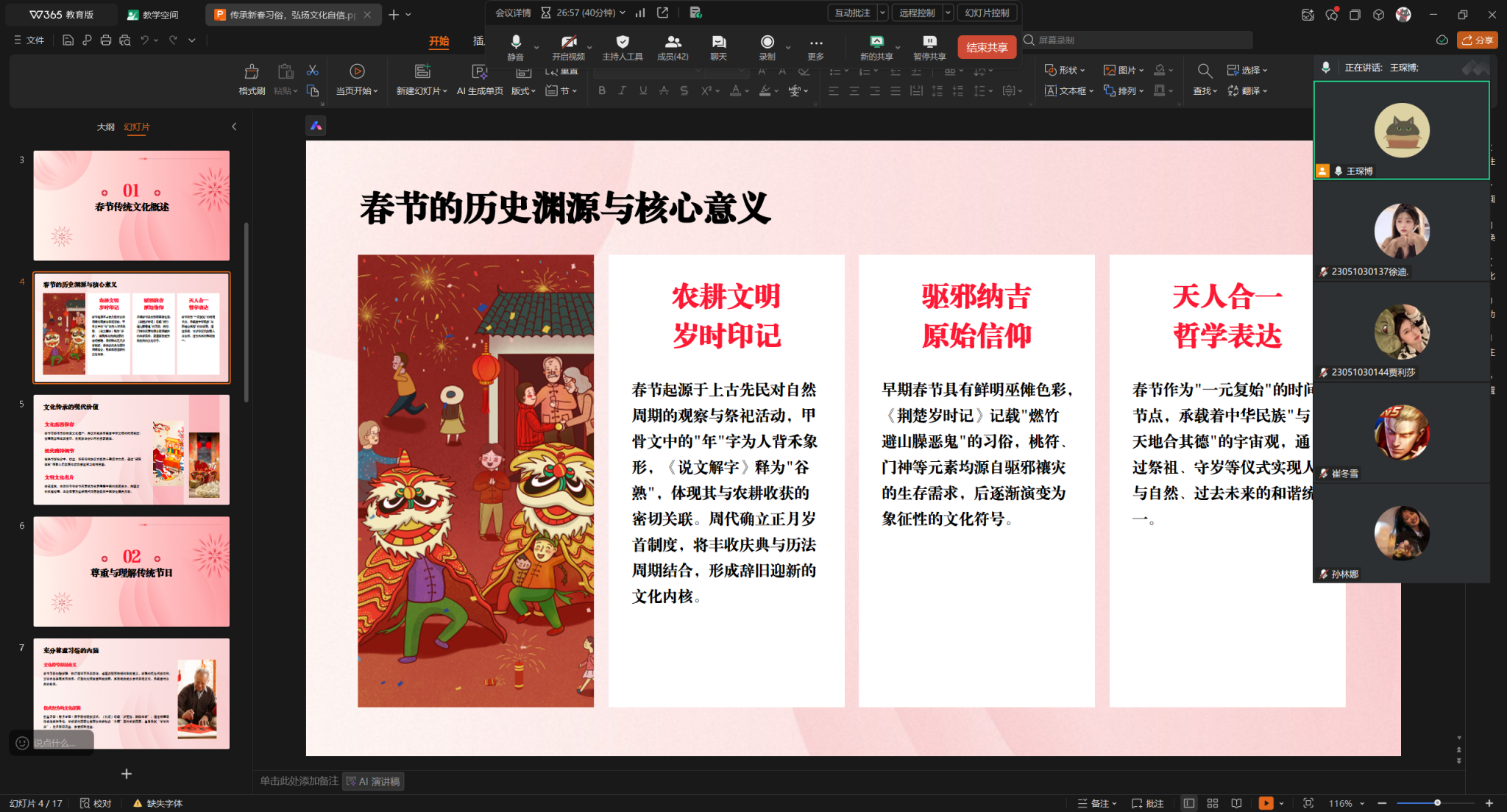Click the Find (查找) magnifier icon

(1205, 71)
